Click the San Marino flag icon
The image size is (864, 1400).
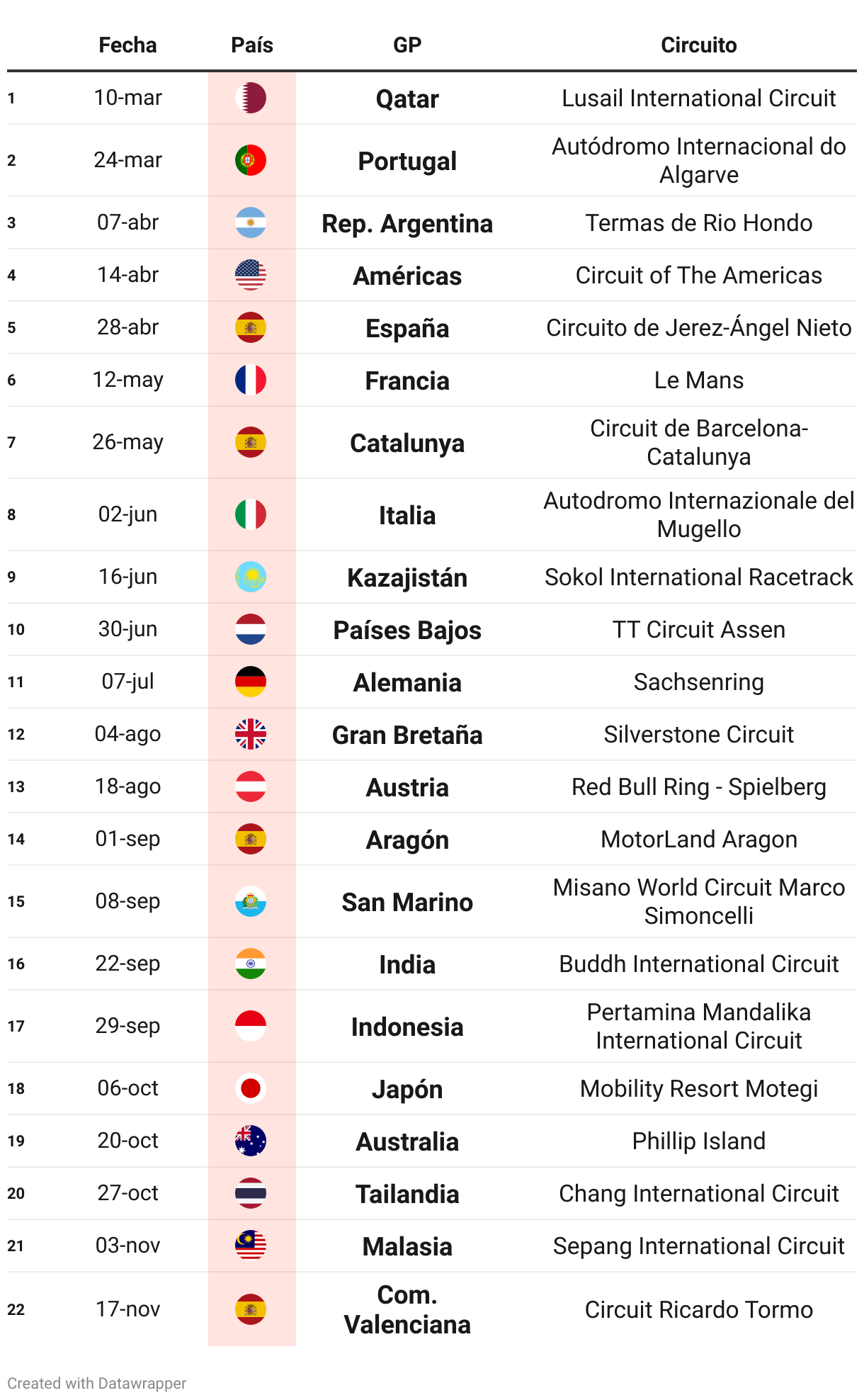click(251, 901)
